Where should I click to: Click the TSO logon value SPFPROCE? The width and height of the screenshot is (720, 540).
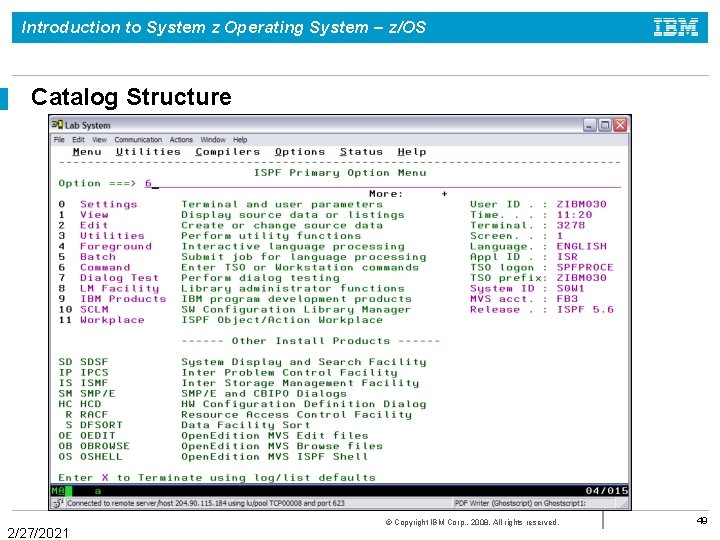(x=585, y=268)
